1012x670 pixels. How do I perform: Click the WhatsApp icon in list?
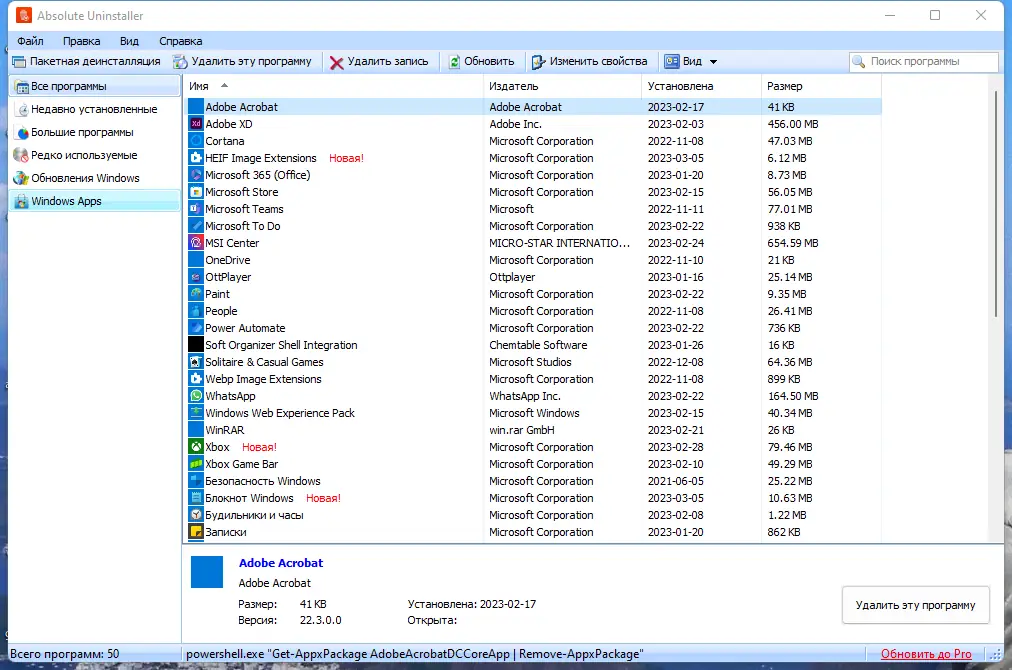(196, 396)
